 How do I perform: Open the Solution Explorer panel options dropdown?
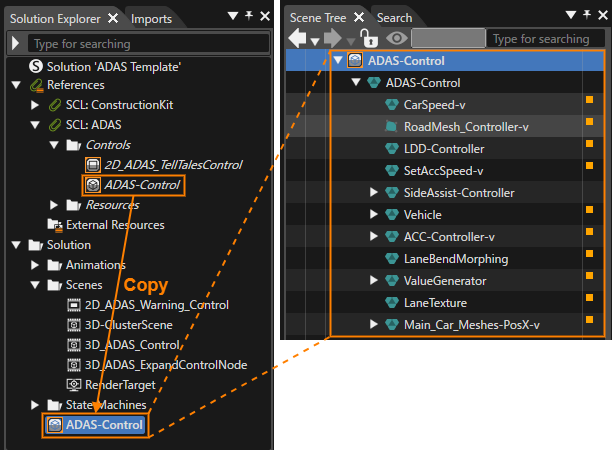pyautogui.click(x=233, y=16)
